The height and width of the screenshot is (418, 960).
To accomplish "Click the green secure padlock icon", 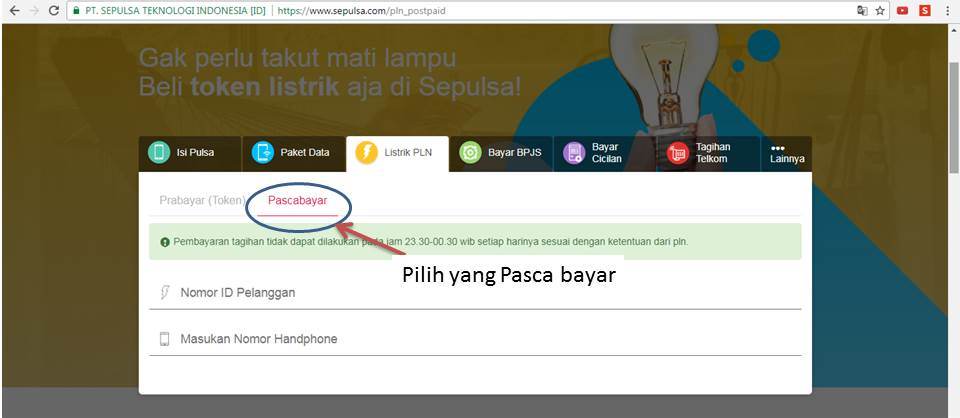I will pos(76,11).
